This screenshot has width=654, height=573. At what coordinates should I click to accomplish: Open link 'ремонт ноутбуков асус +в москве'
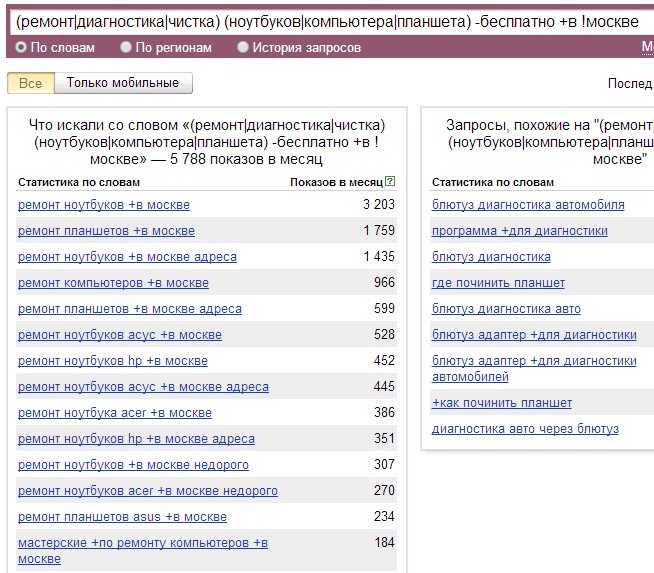tap(120, 335)
